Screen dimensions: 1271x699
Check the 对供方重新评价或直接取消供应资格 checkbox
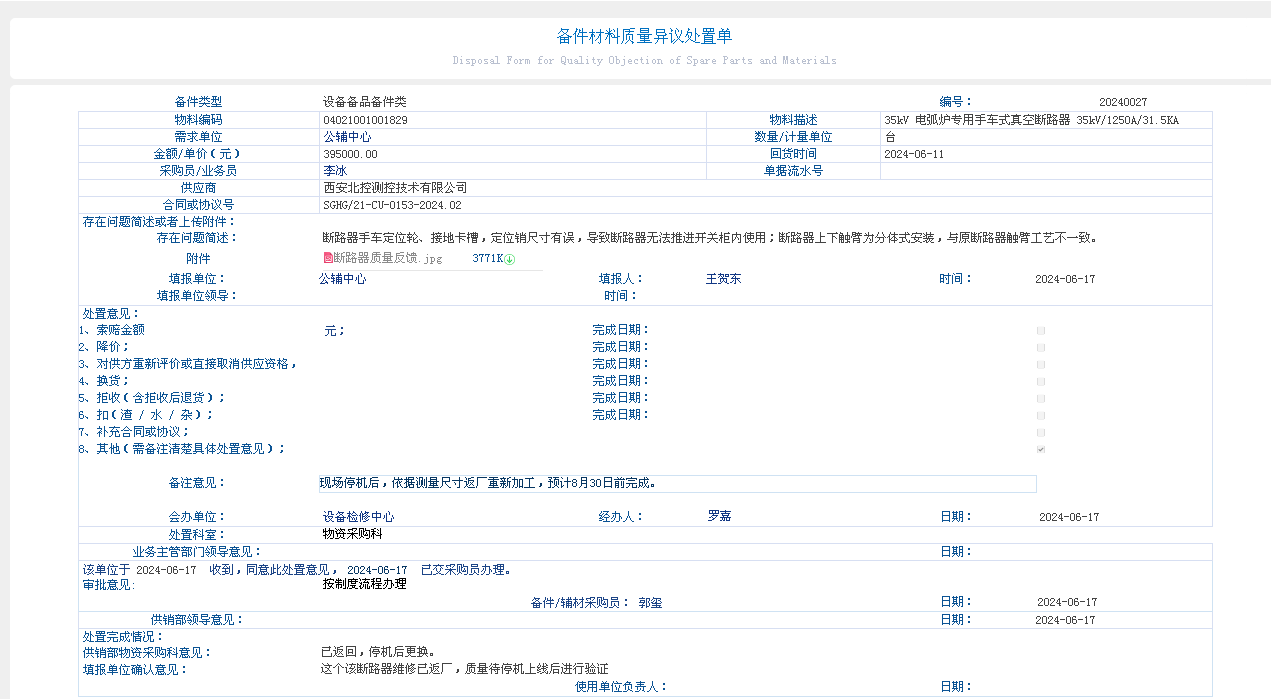pyautogui.click(x=1040, y=363)
